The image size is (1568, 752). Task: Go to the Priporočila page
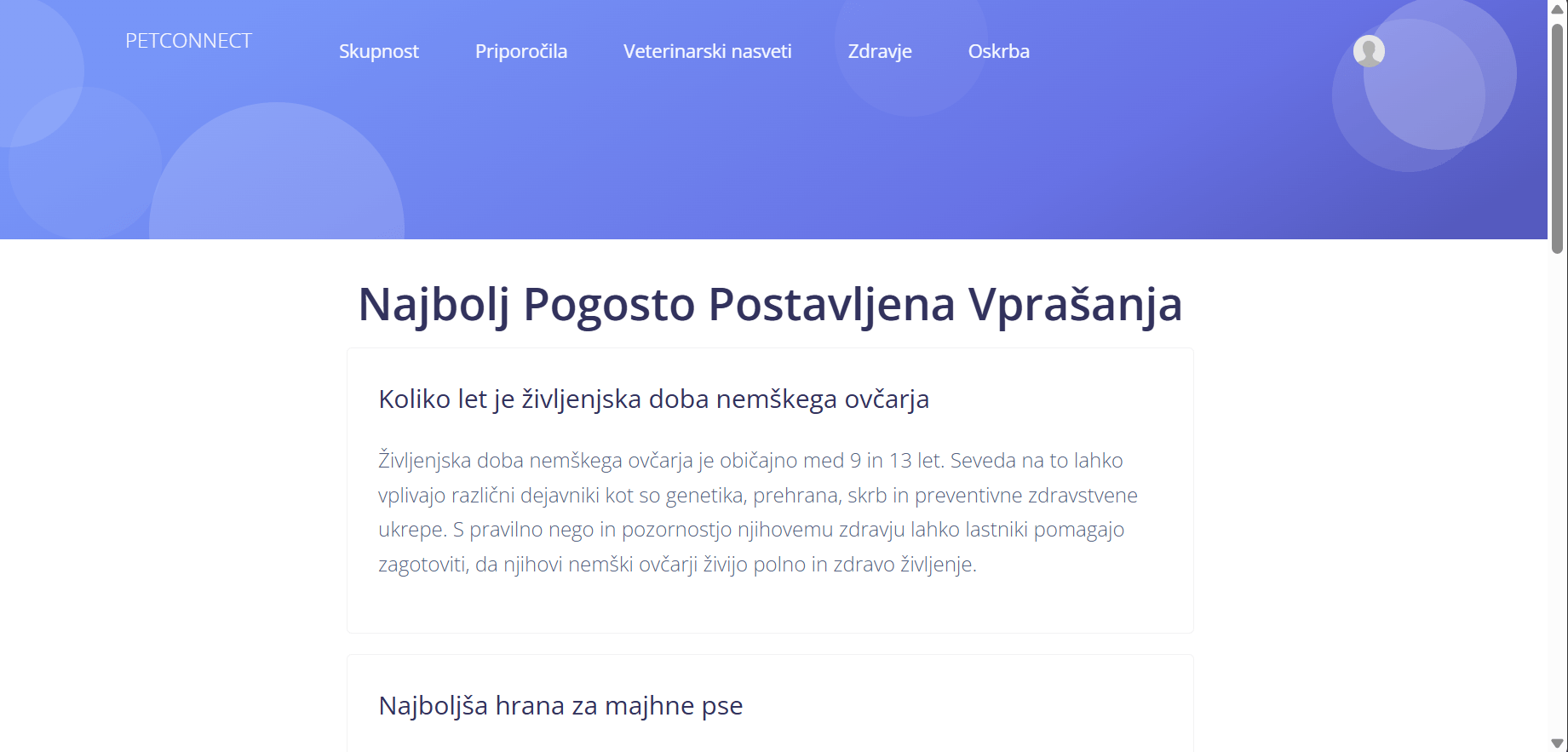(x=521, y=51)
